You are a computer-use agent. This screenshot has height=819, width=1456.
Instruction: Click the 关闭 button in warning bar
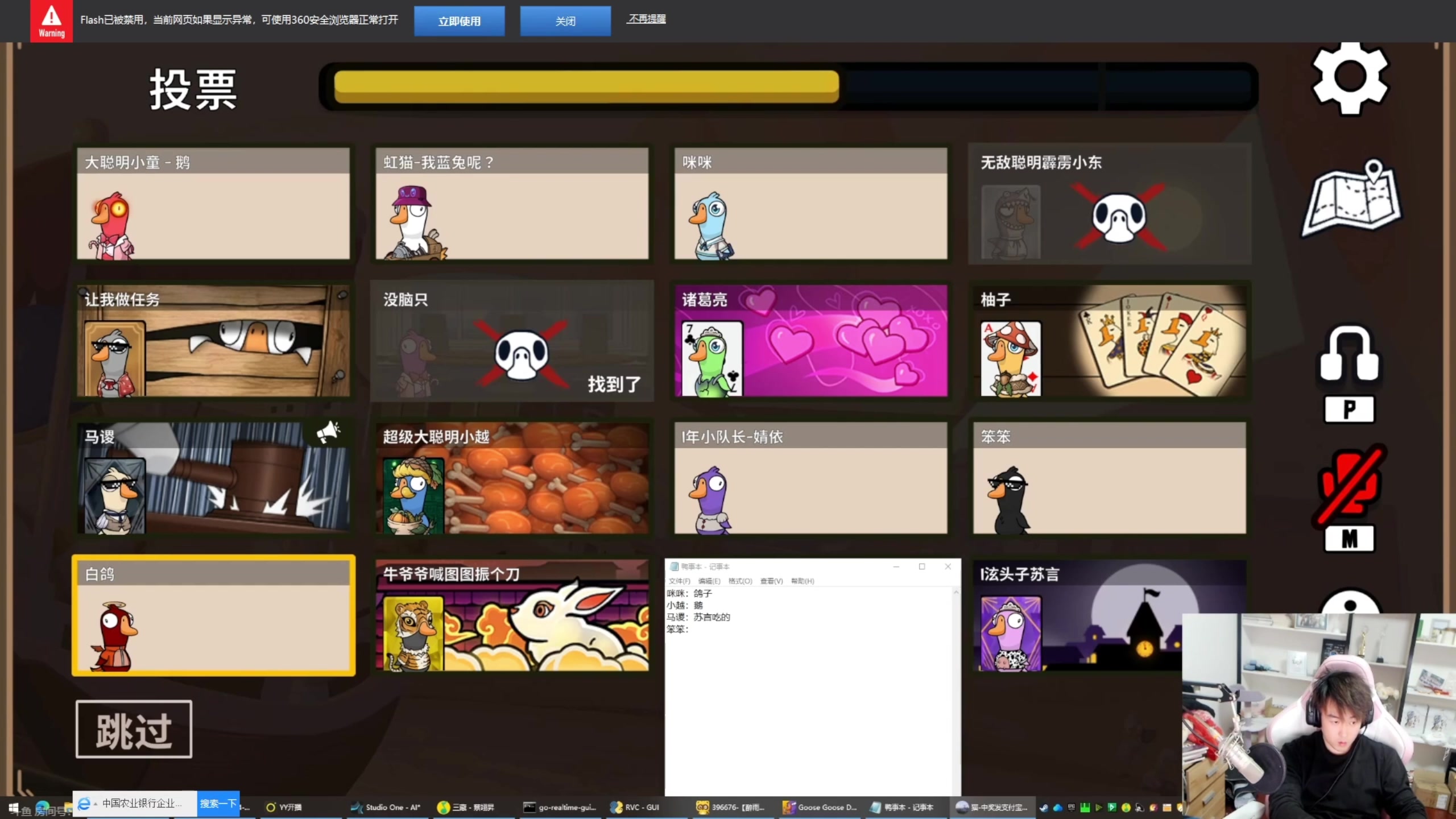pos(565,21)
